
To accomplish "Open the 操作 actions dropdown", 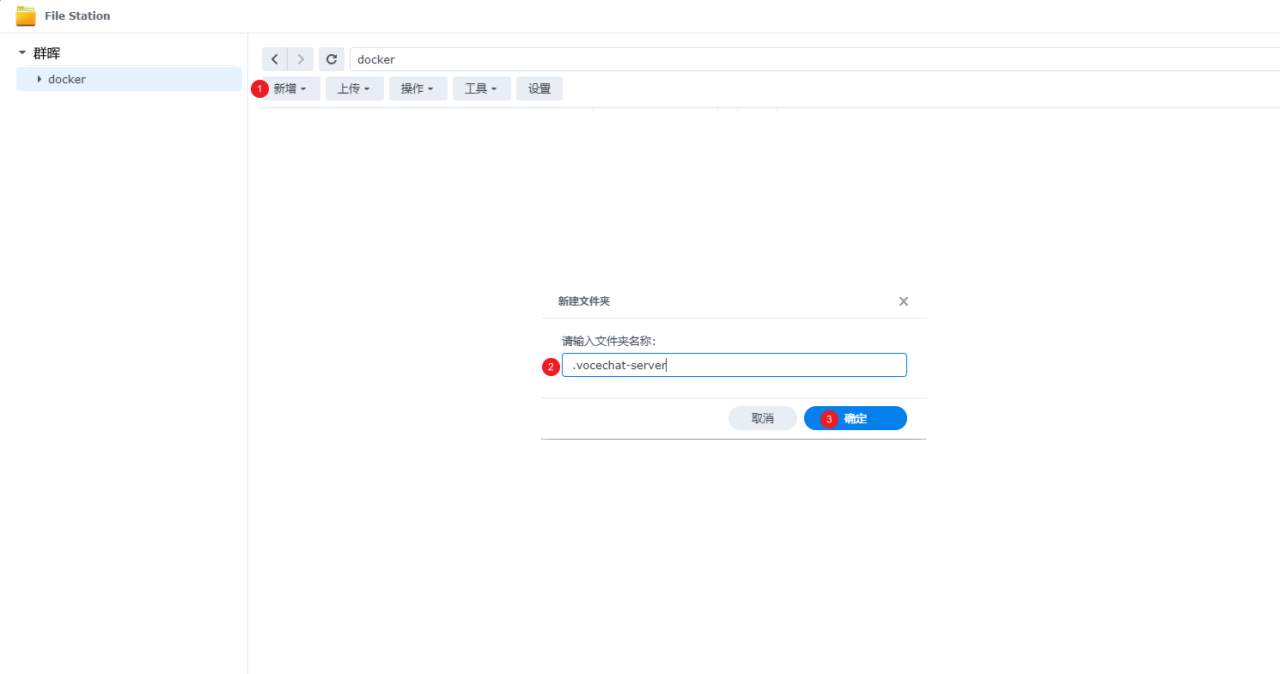I will coord(418,88).
